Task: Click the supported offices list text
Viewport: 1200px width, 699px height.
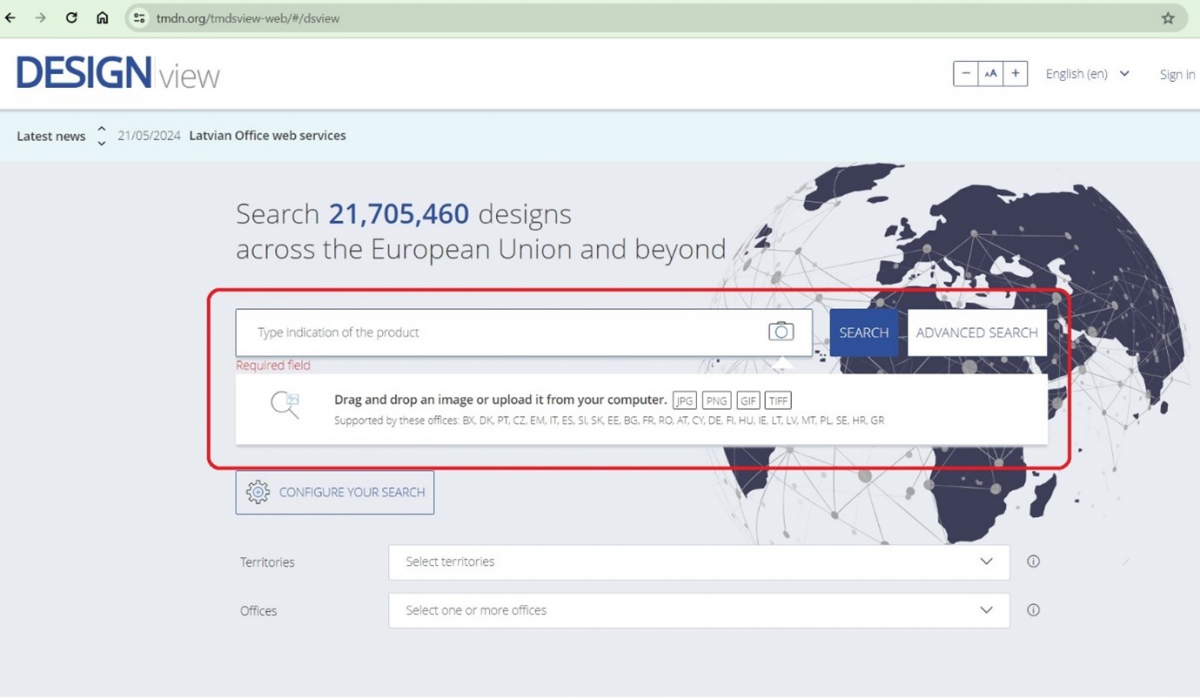Action: click(609, 421)
